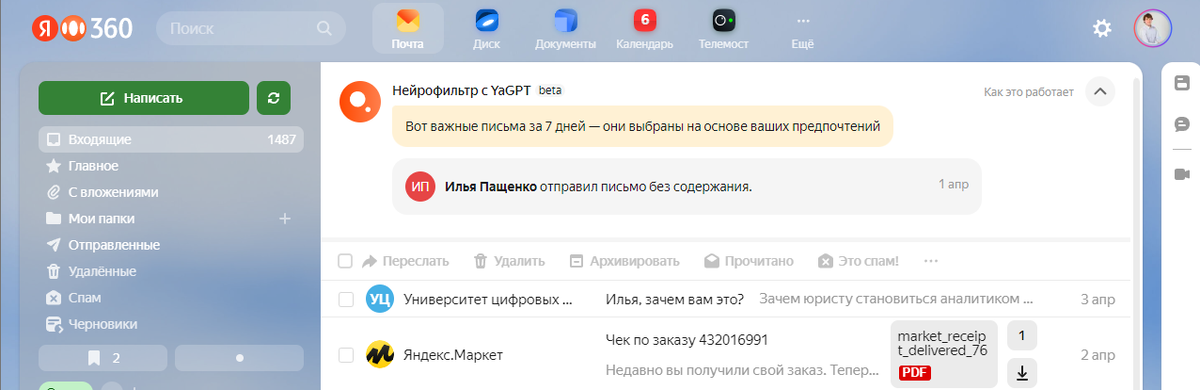Click the Написать compose button
Screen dimensions: 1200x390
pyautogui.click(x=143, y=98)
